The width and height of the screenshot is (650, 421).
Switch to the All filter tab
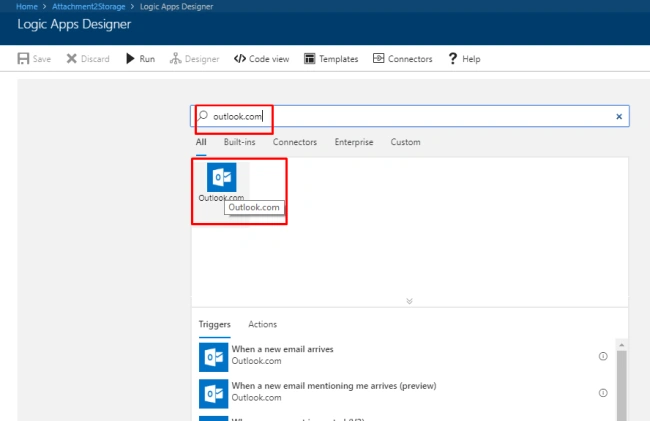coord(201,142)
